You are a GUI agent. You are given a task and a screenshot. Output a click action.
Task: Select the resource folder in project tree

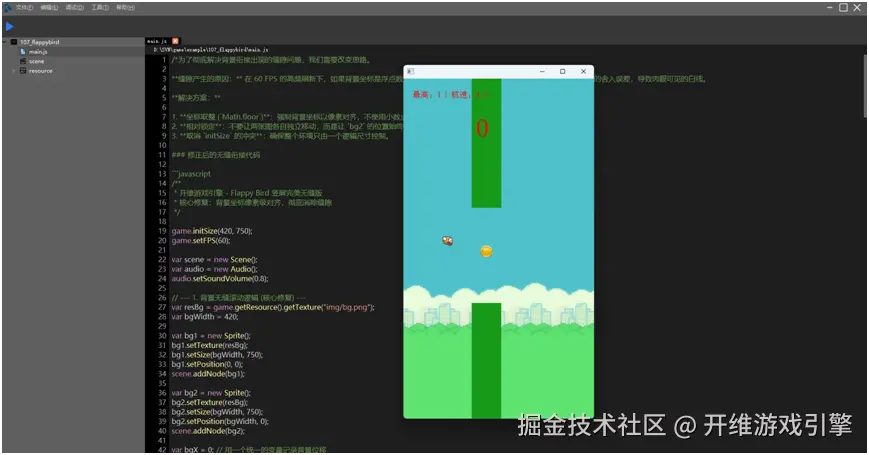coord(40,71)
